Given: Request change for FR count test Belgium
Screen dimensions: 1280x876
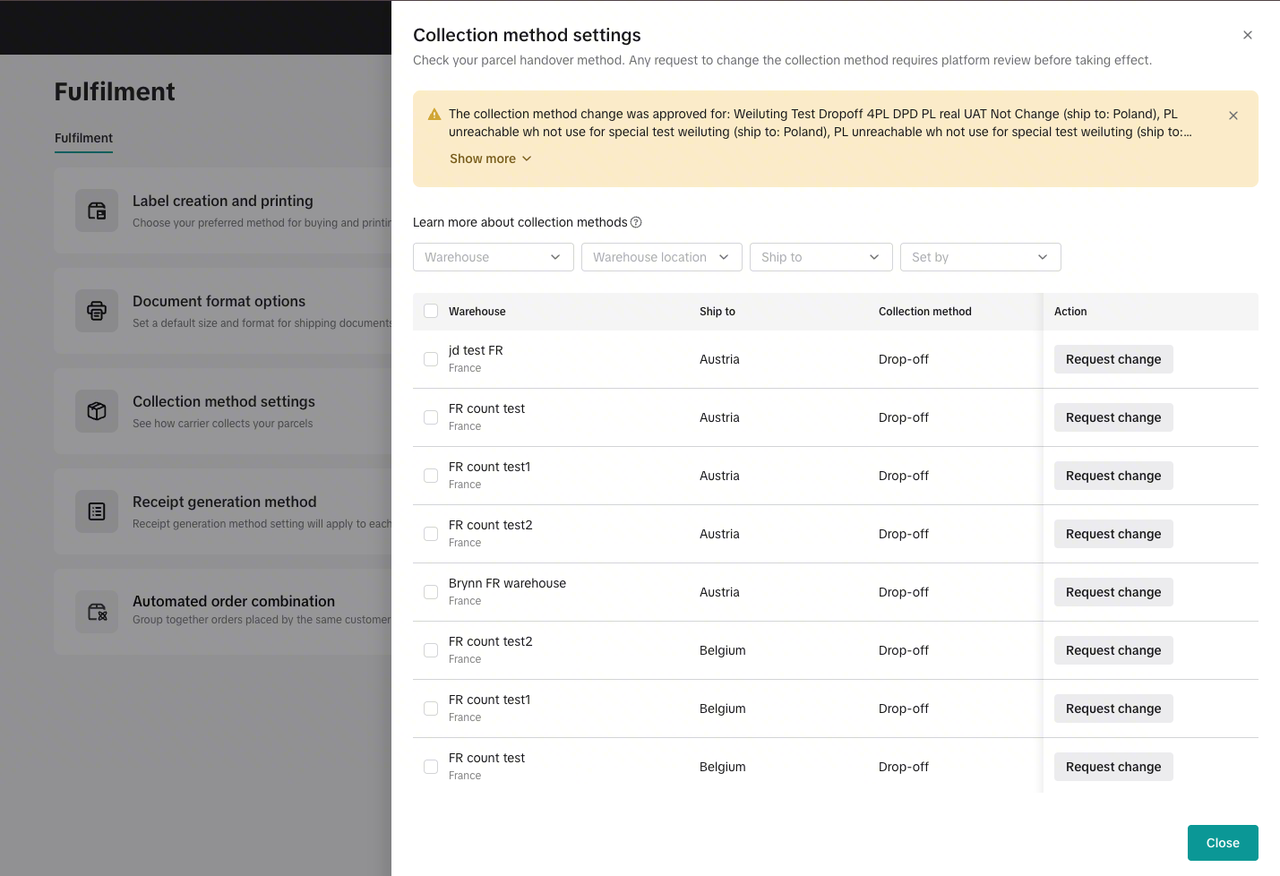Looking at the screenshot, I should point(1113,767).
